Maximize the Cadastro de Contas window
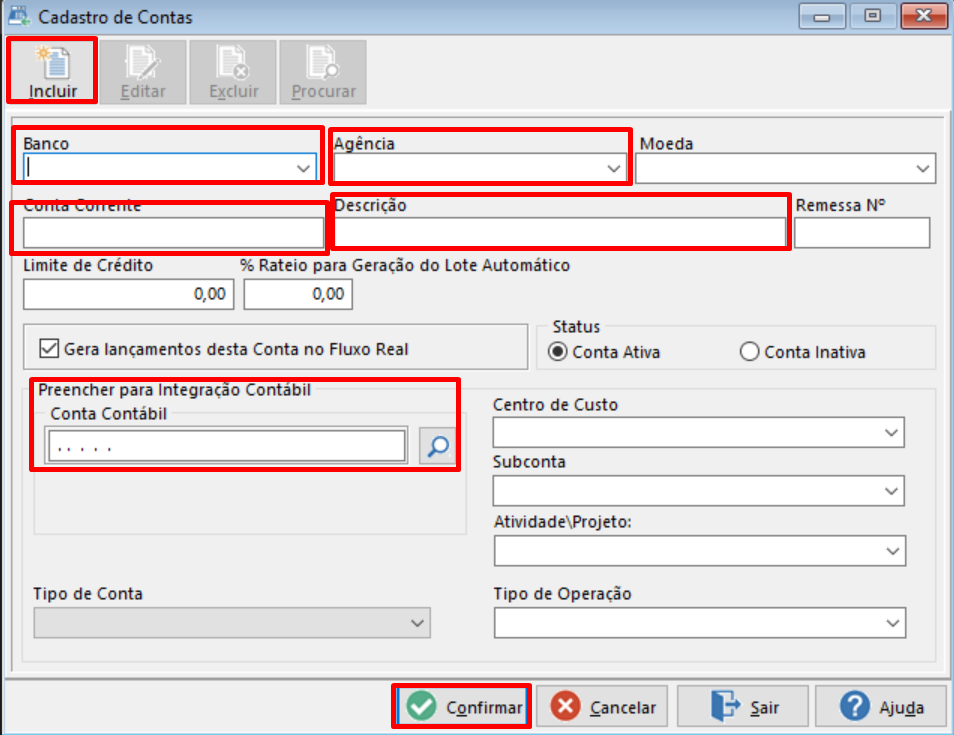The height and width of the screenshot is (735, 954). (x=872, y=16)
